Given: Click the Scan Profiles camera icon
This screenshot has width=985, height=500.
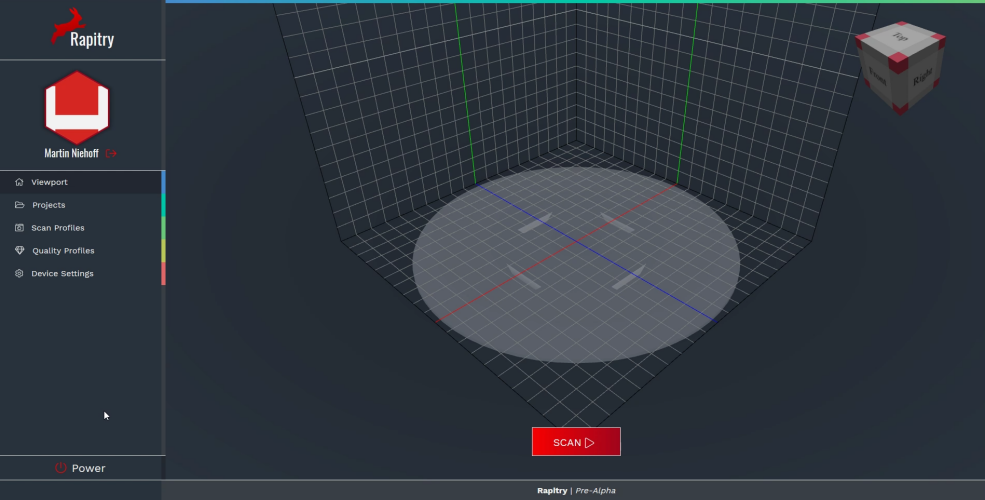Looking at the screenshot, I should 19,228.
